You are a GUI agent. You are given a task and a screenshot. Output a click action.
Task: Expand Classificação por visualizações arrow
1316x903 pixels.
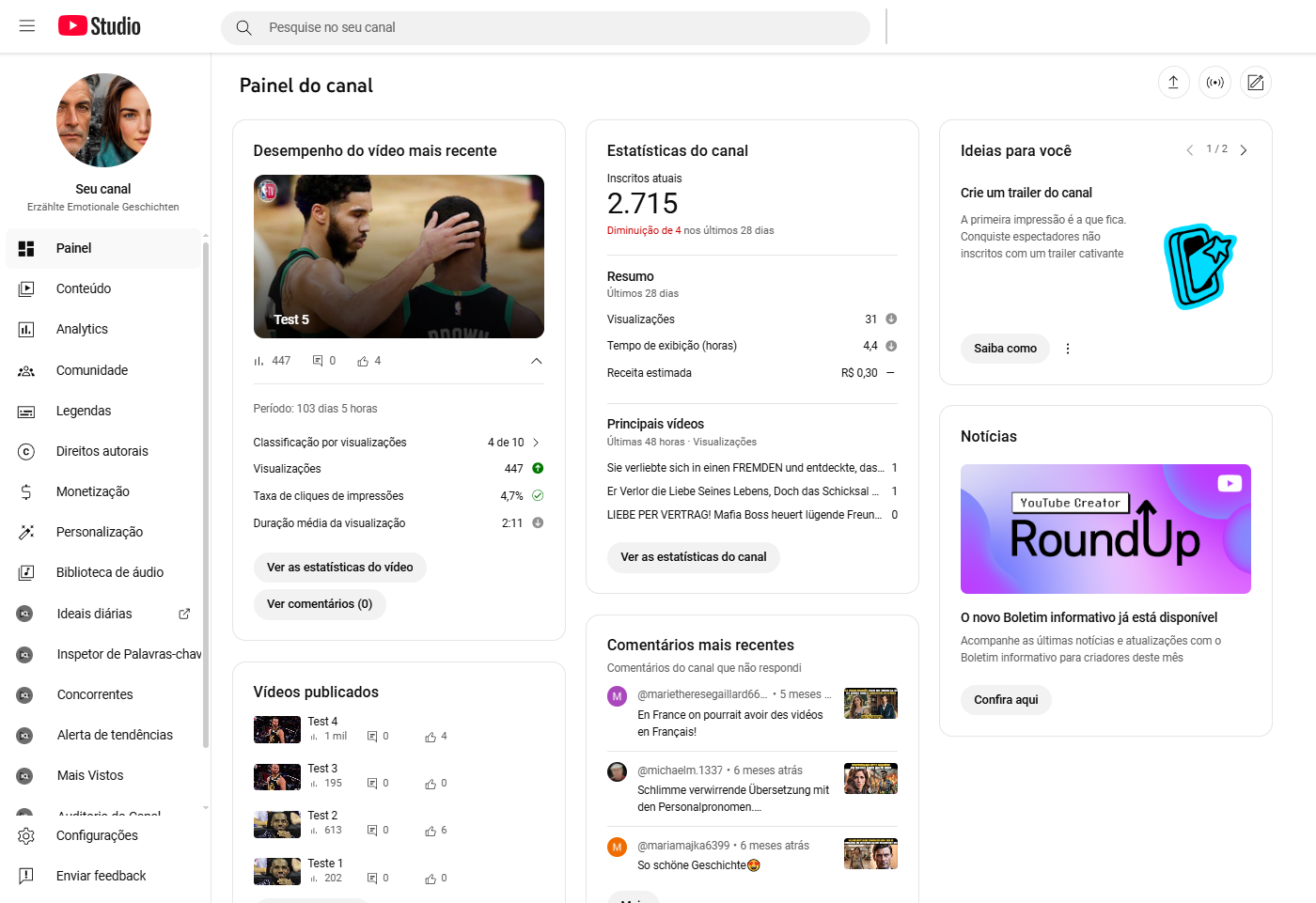coord(537,443)
